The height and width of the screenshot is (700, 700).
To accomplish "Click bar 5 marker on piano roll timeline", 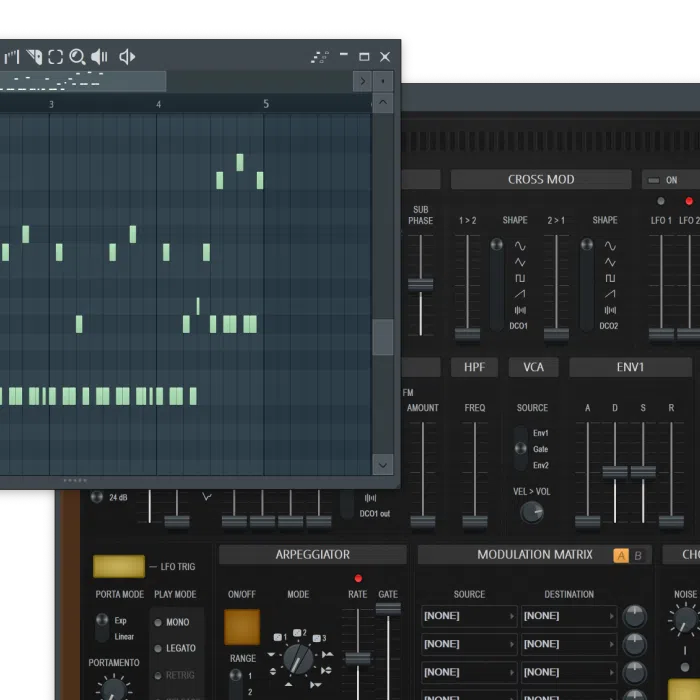I will 266,104.
